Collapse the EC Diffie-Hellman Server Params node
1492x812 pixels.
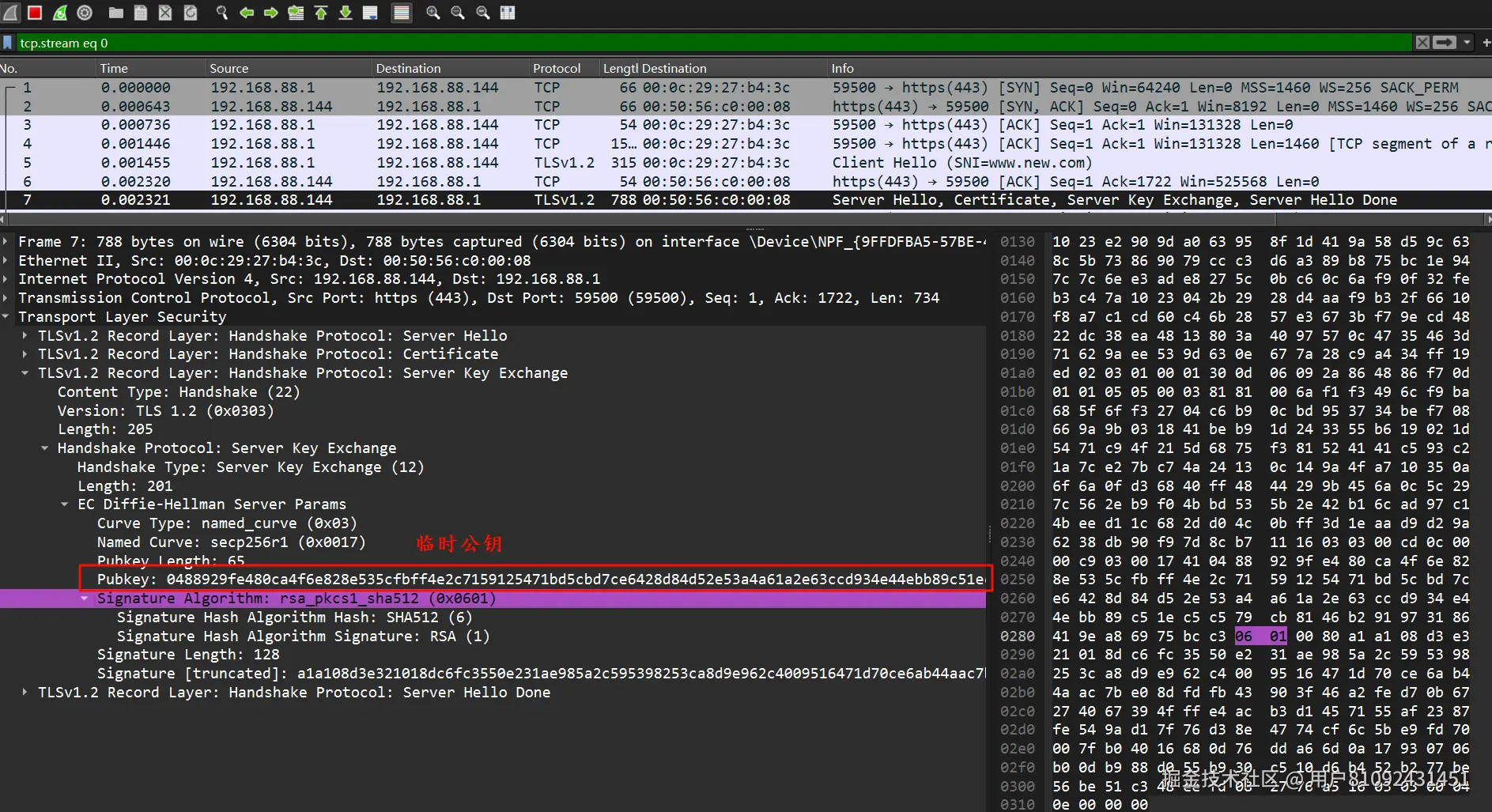coord(65,504)
